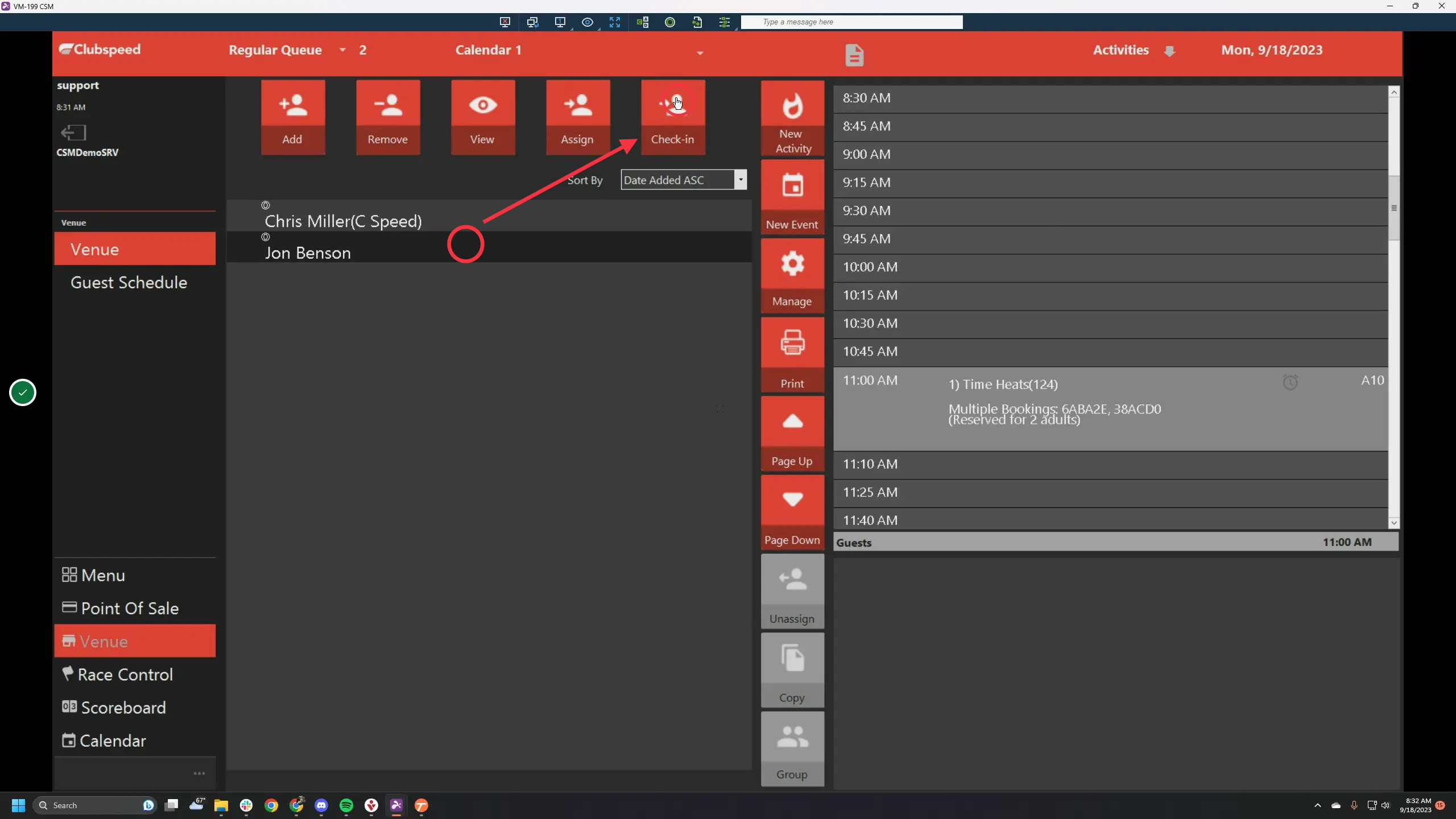Click the logout arrow icon above CSMDemoSRV

pos(73,133)
